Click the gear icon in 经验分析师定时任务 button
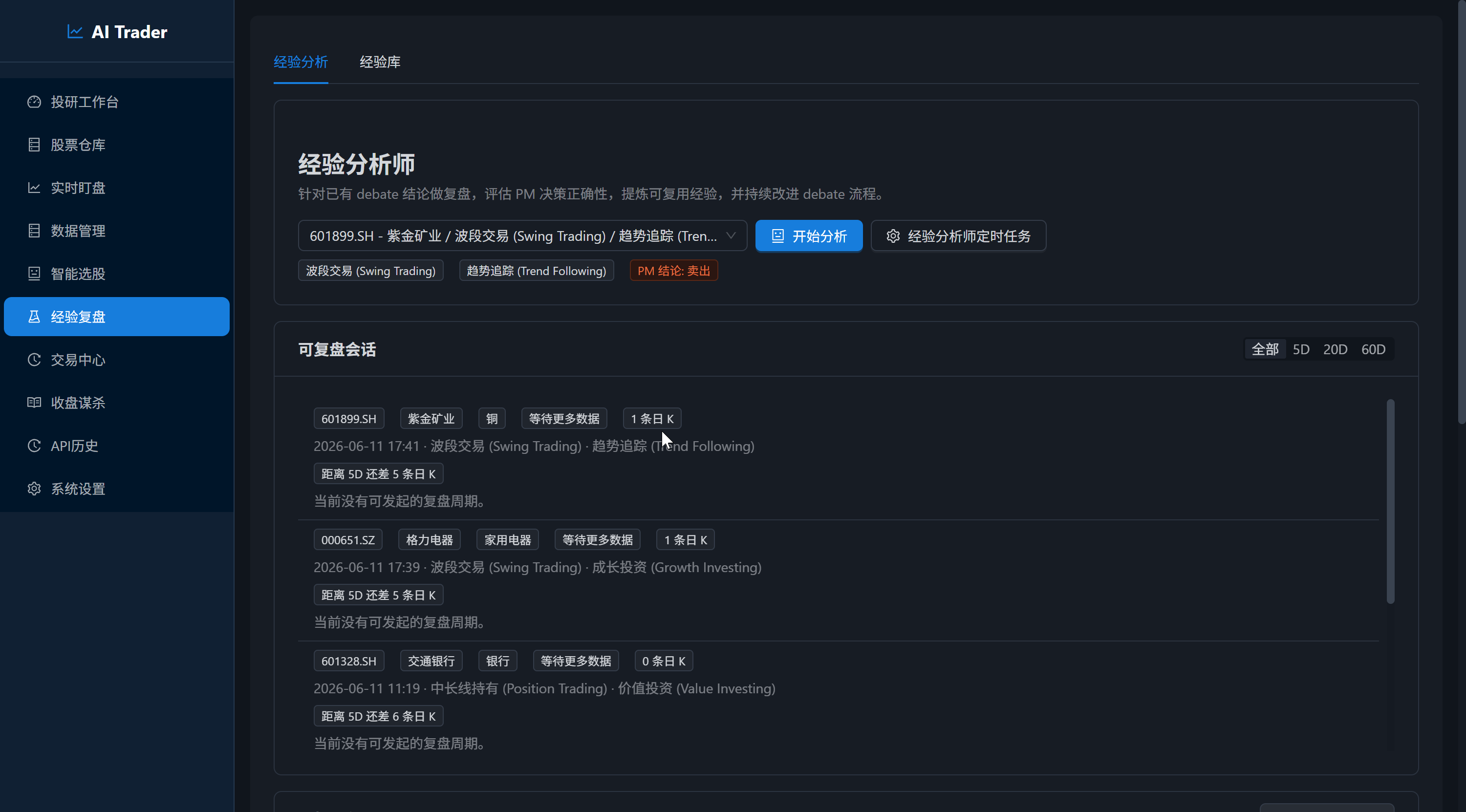The height and width of the screenshot is (812, 1466). pyautogui.click(x=893, y=235)
